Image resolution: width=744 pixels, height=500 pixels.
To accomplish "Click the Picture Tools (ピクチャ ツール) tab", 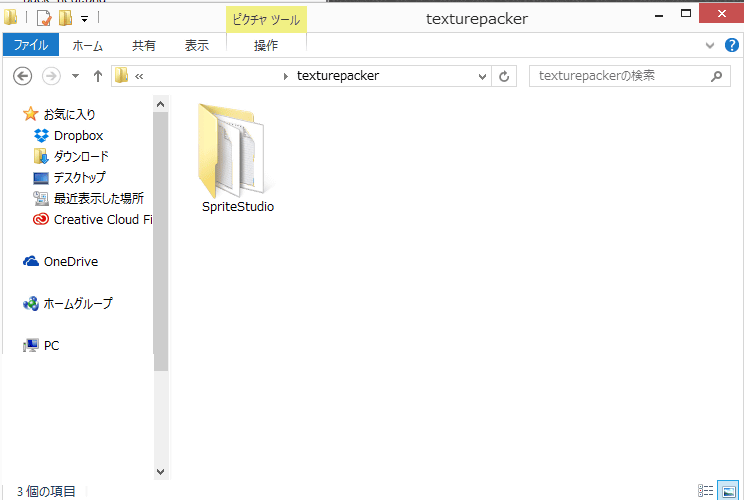I will (266, 19).
